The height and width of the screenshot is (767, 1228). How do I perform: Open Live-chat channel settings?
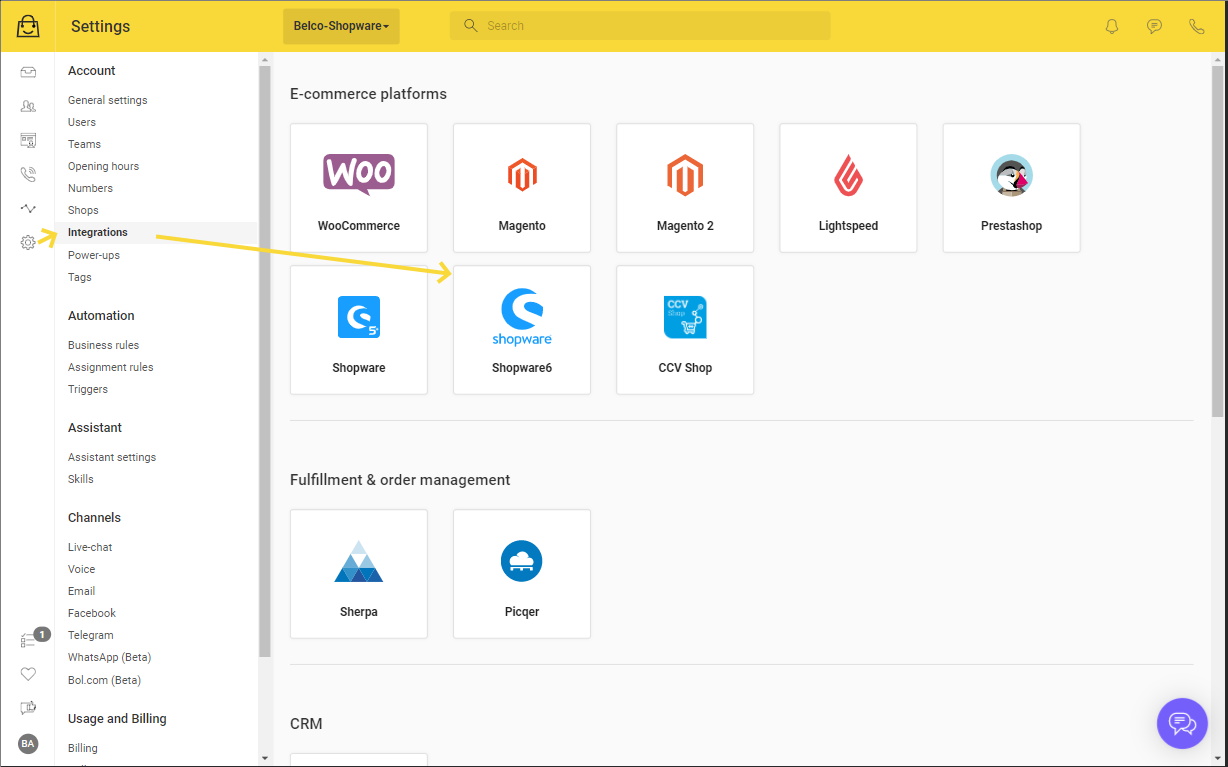[90, 547]
